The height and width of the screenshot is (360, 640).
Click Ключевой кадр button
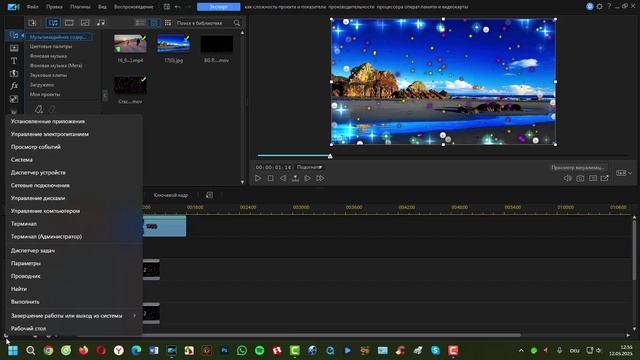click(x=171, y=196)
